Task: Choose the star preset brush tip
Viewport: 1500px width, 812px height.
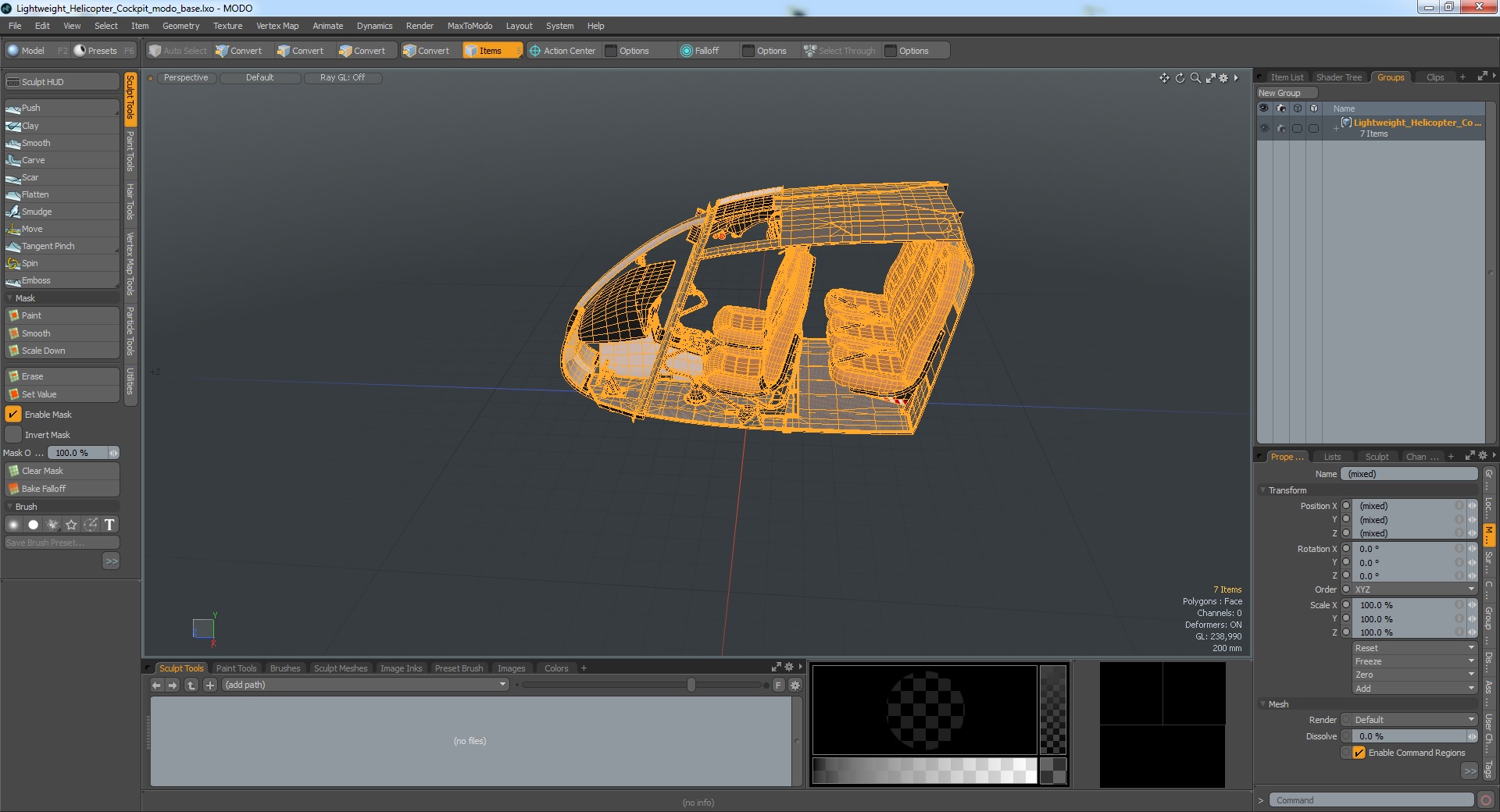Action: click(x=71, y=525)
